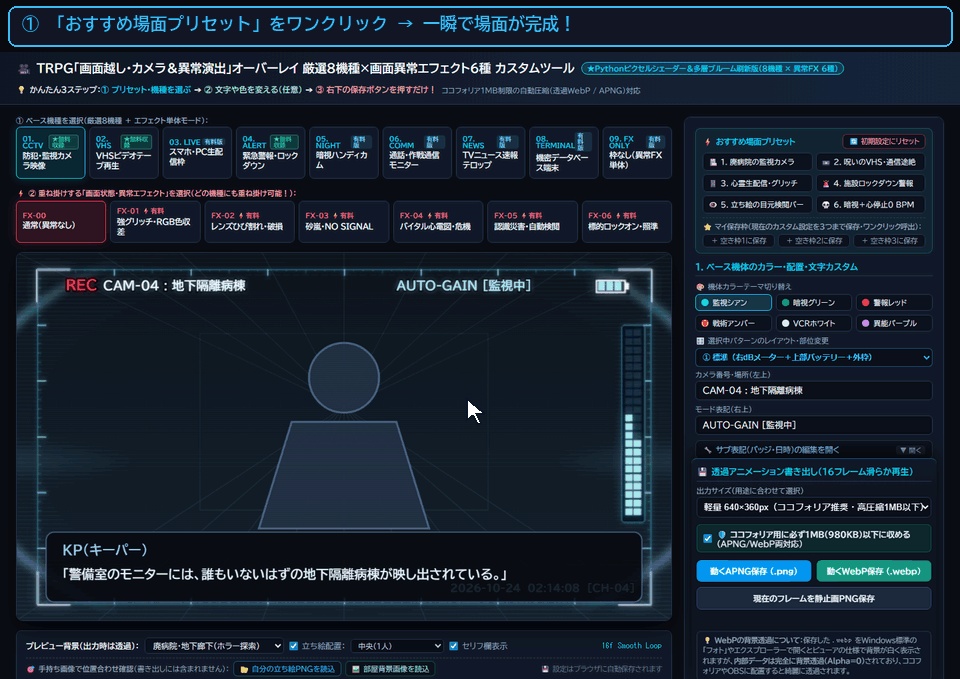960x679 pixels.
Task: Load room background image
Action: [x=391, y=669]
